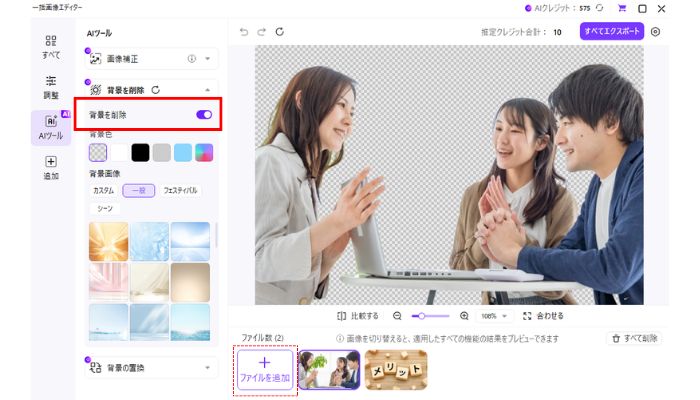Click the すべて削除 button
Screen dimensions: 700x400
click(x=635, y=339)
